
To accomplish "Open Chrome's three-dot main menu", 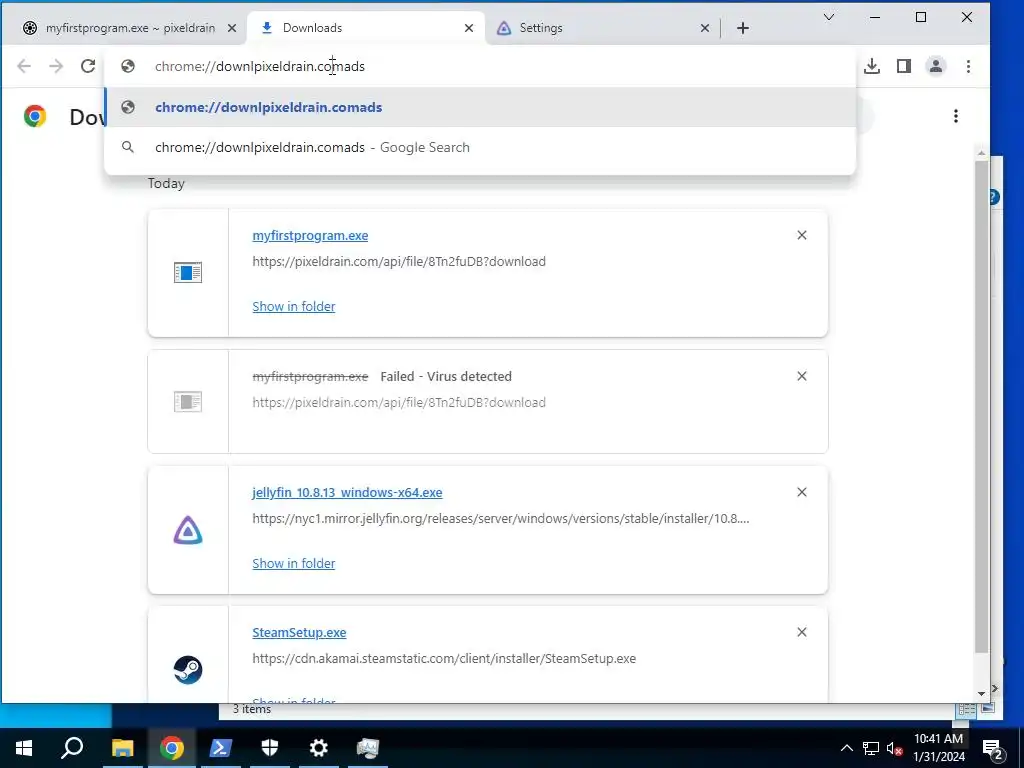I will coord(968,66).
